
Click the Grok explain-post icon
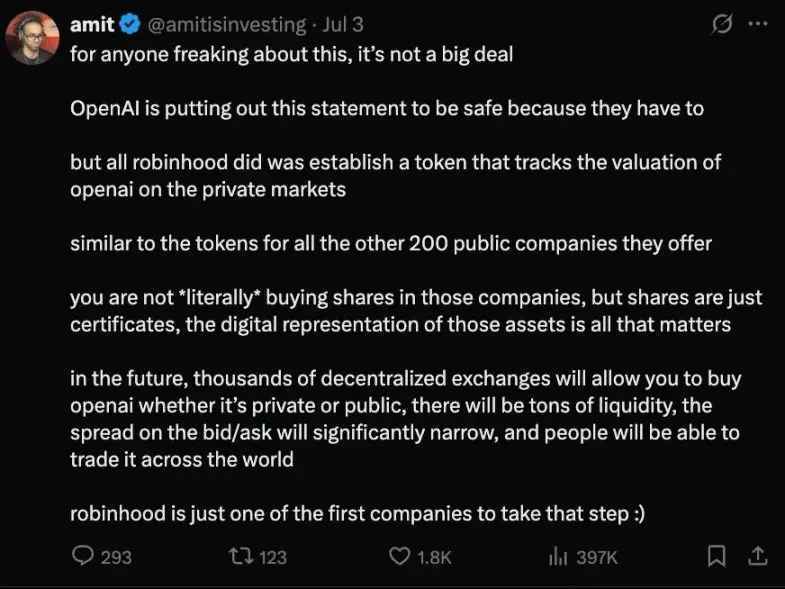(x=721, y=25)
